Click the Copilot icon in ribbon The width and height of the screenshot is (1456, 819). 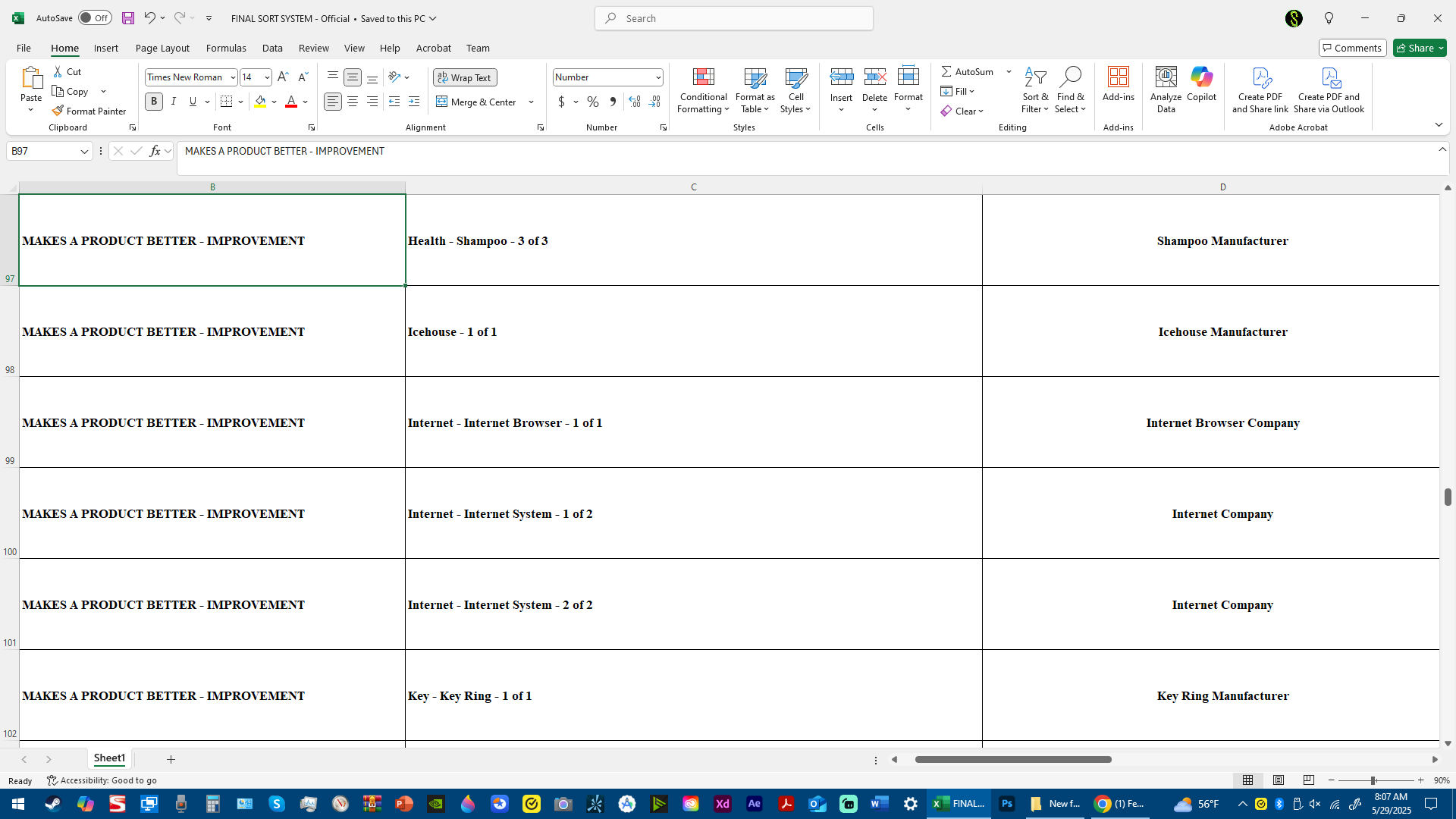(x=1201, y=77)
